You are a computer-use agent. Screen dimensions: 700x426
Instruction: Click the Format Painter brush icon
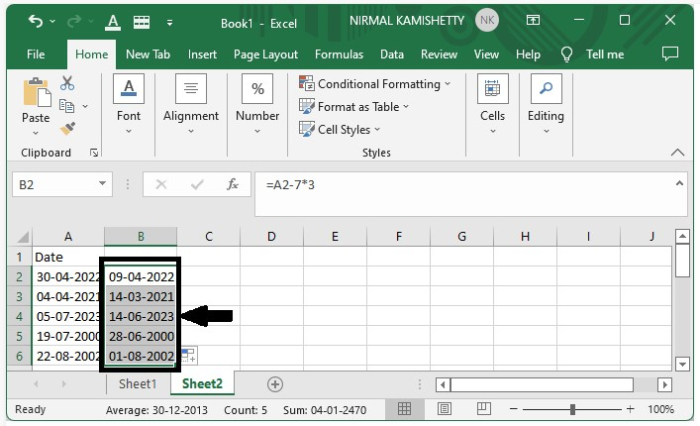coord(68,129)
